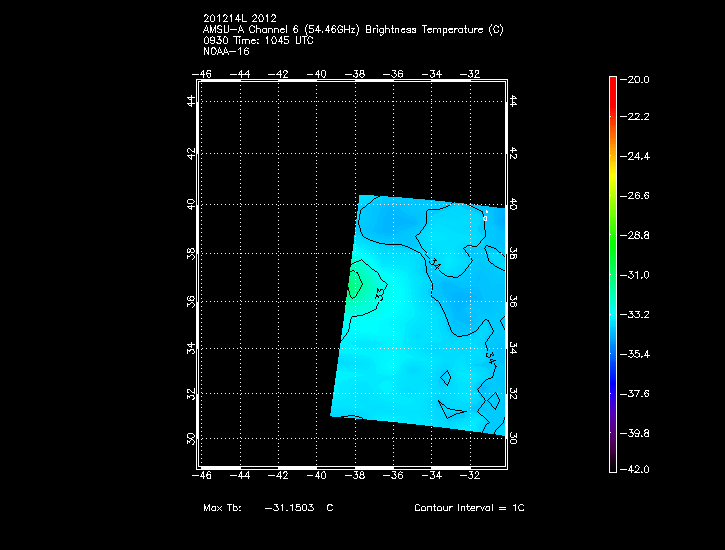The height and width of the screenshot is (550, 725).
Task: Click the -40 longitude label on the bottom axis
Action: coord(318,477)
